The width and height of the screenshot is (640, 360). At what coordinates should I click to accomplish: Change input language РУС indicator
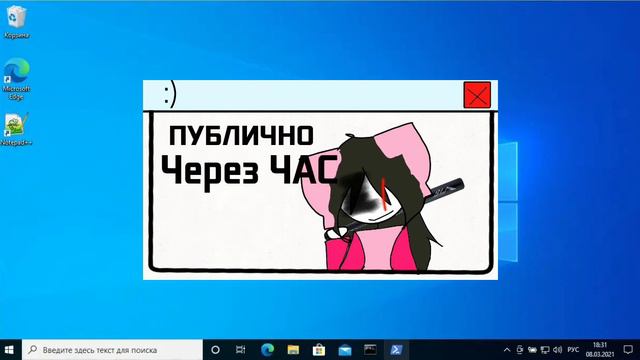click(573, 350)
